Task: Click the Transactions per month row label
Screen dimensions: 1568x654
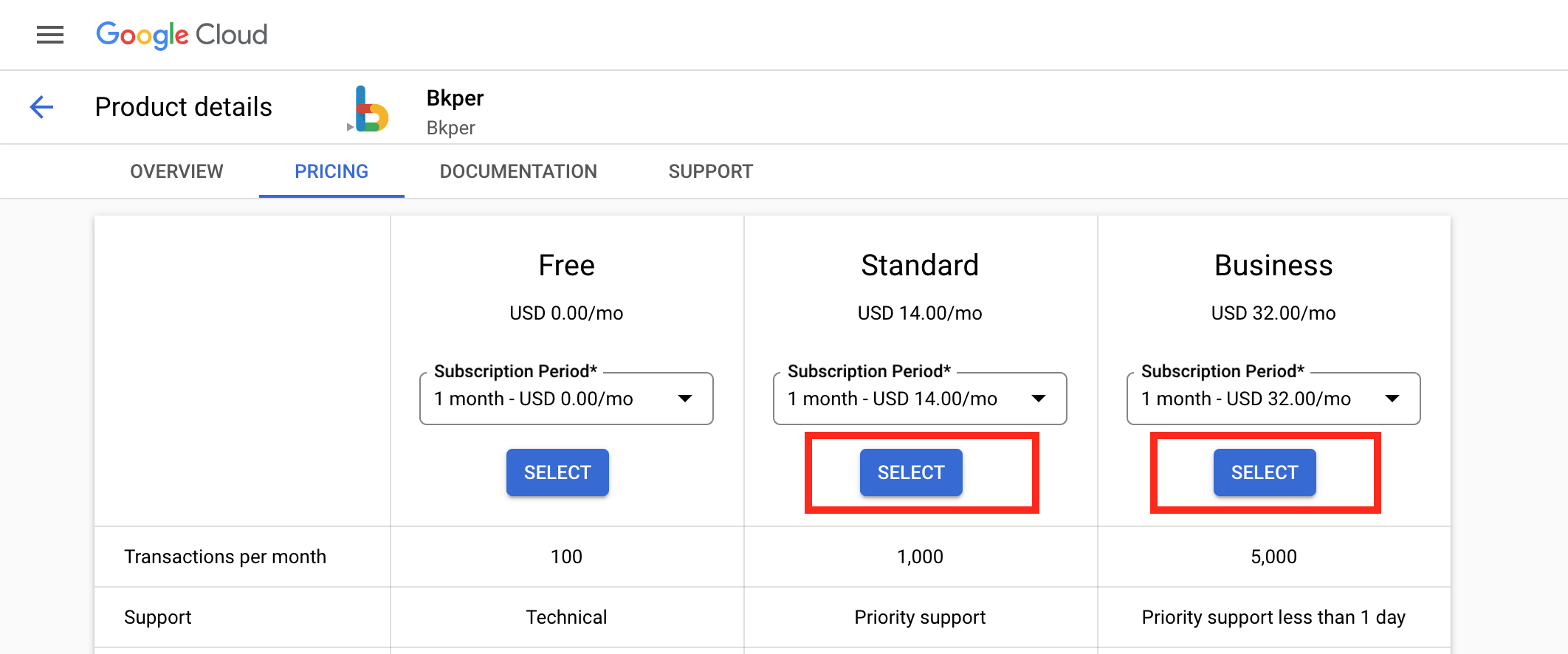Action: [x=225, y=557]
